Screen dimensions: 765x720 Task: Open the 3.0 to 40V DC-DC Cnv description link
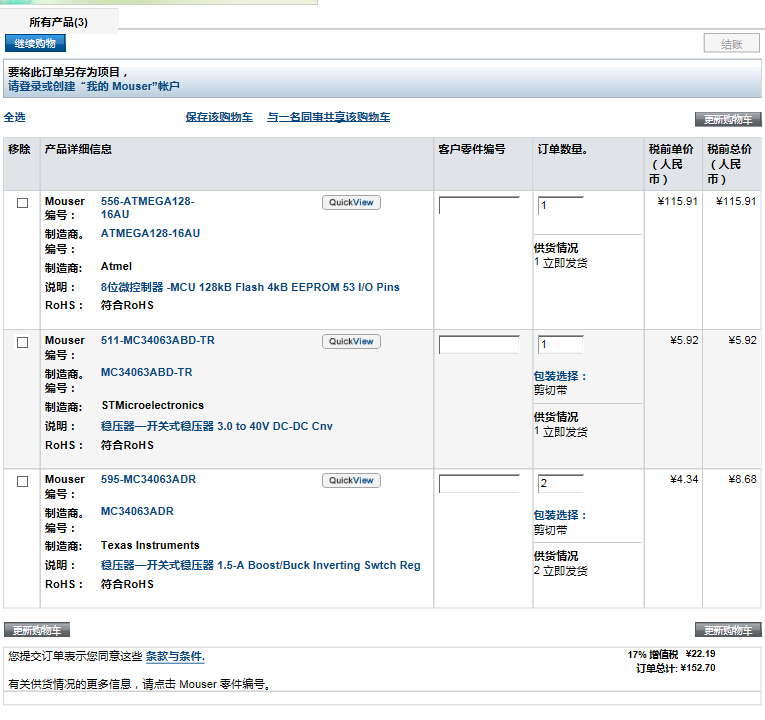pos(217,426)
